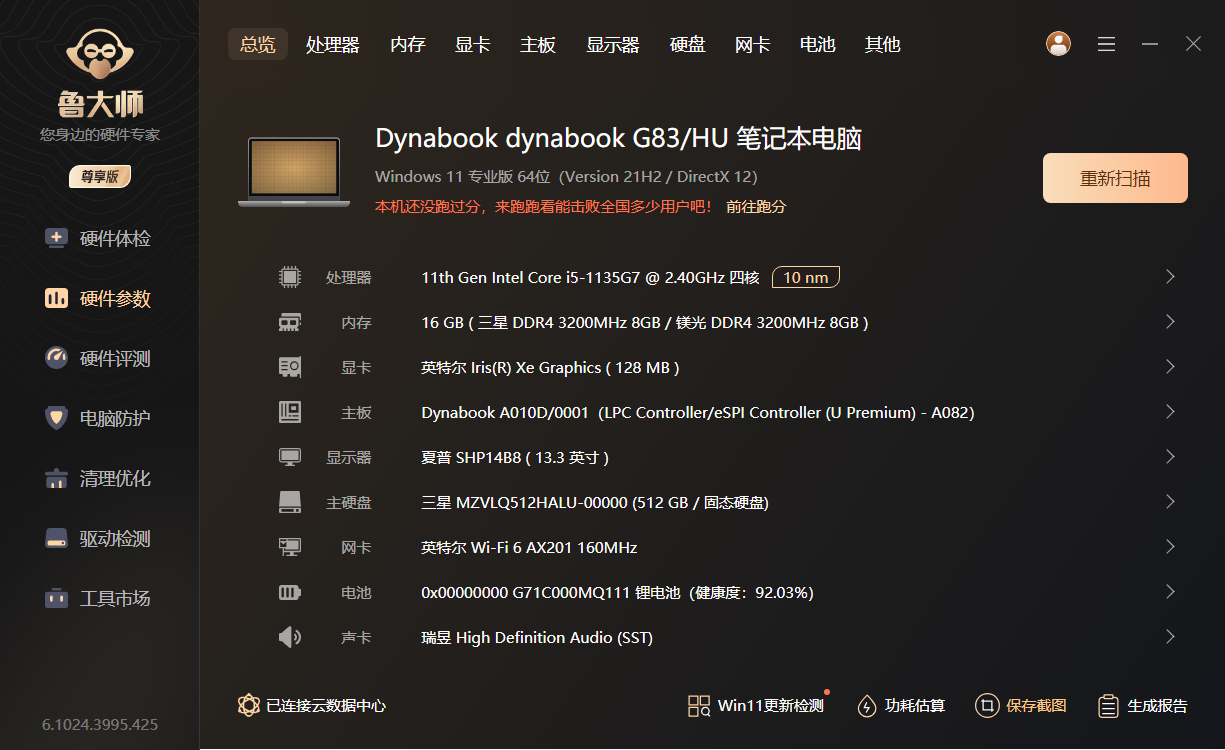1225x750 pixels.
Task: Click the 显卡 graphics card icon
Action: pos(290,367)
